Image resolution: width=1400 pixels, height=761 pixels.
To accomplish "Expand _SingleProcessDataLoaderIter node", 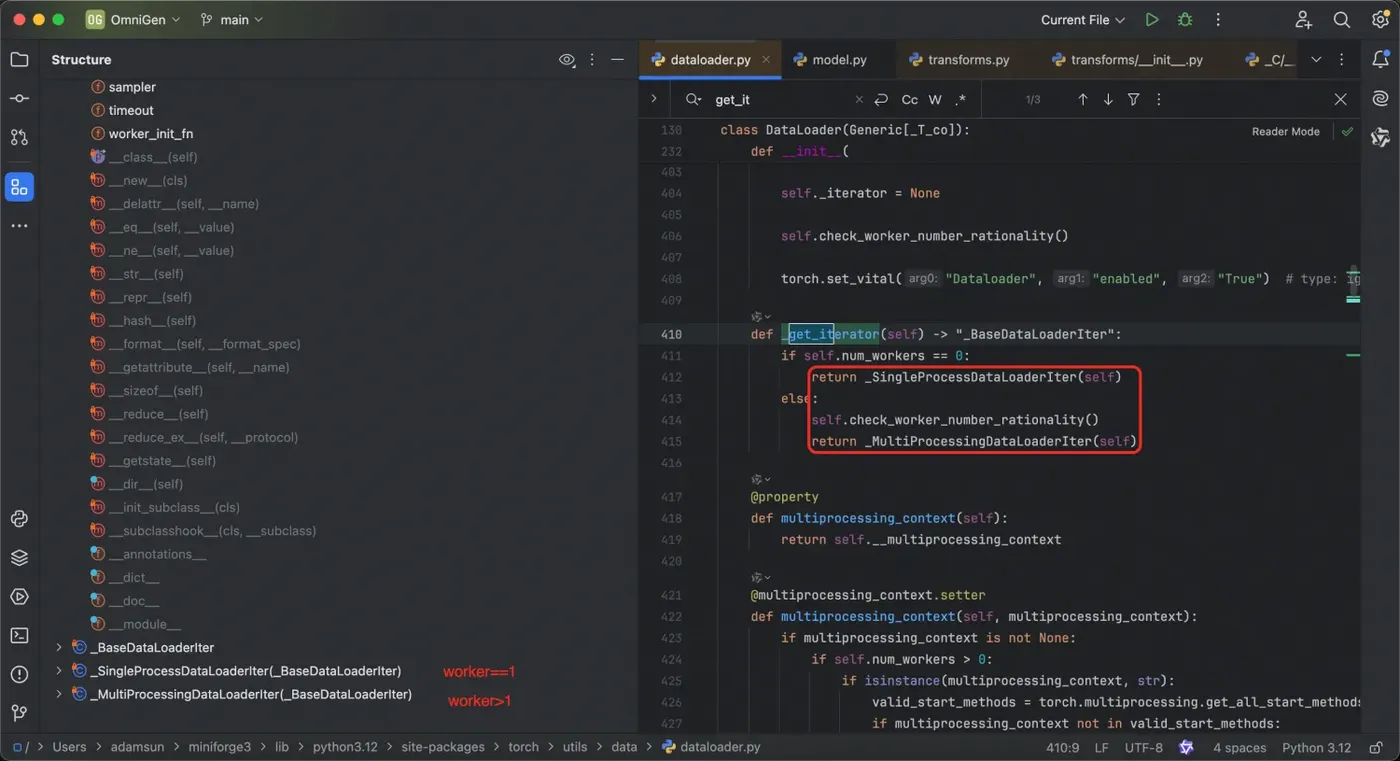I will tap(59, 671).
